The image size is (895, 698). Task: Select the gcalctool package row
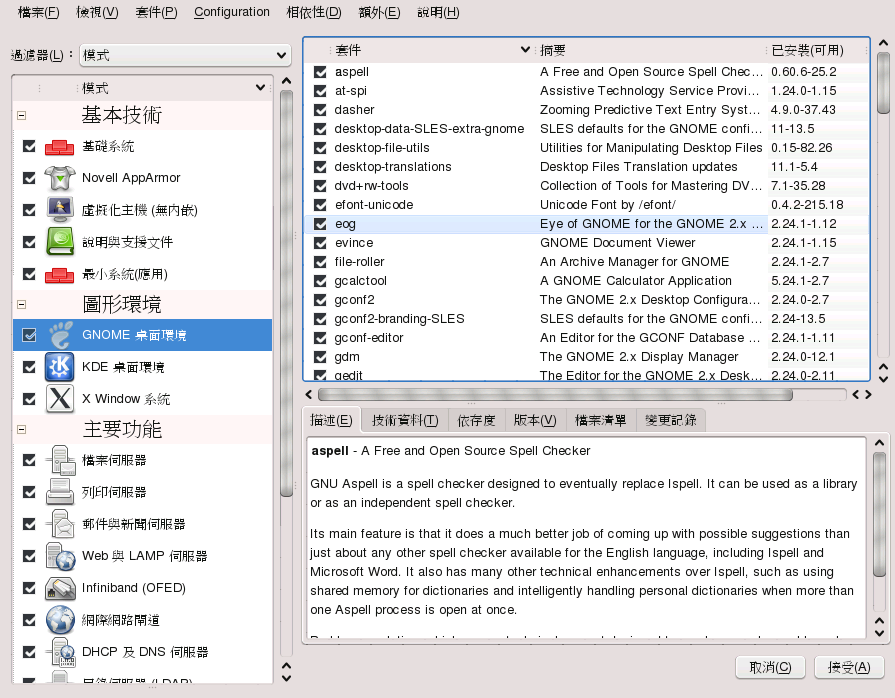587,281
